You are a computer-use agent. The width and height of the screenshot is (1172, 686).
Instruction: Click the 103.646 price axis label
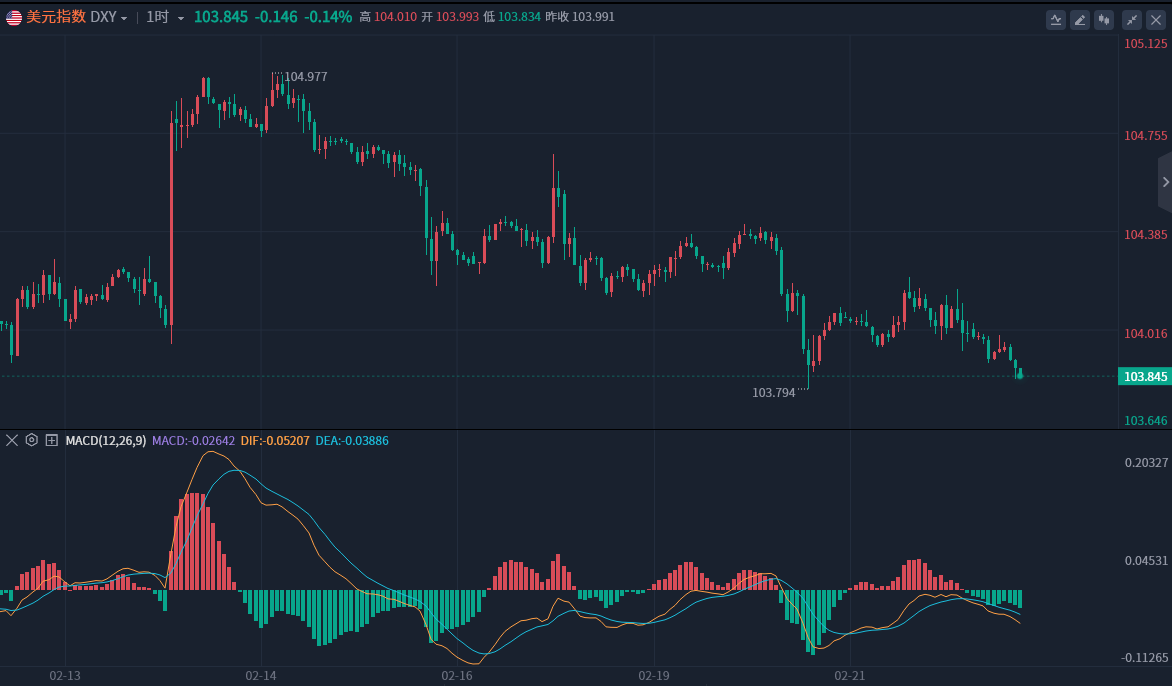point(1145,421)
